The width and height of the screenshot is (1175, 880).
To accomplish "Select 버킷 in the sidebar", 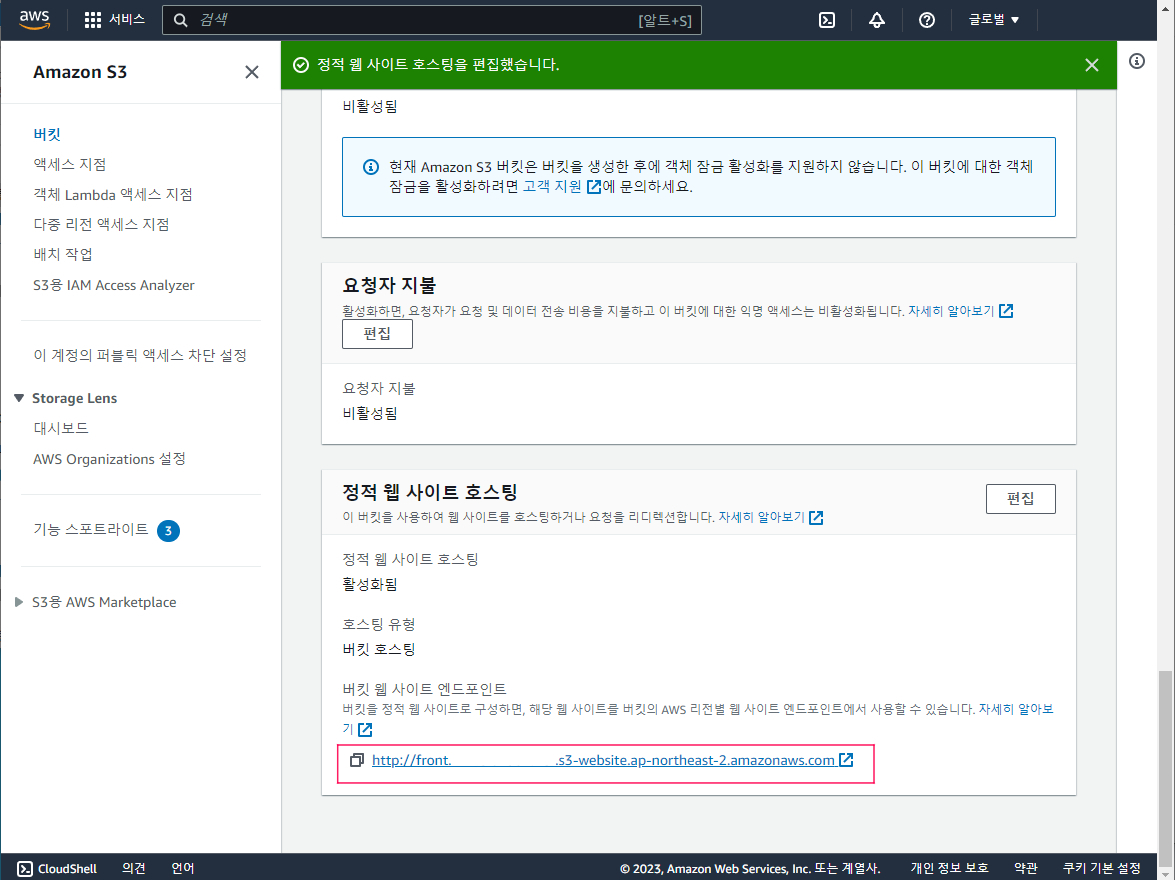I will (x=46, y=134).
